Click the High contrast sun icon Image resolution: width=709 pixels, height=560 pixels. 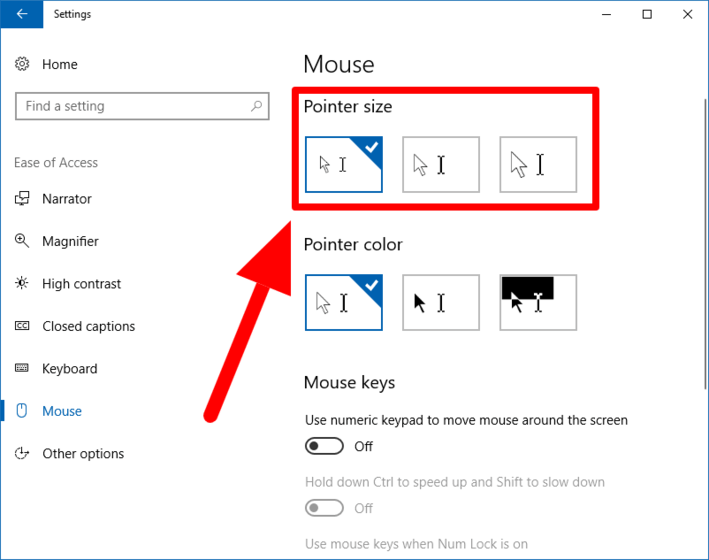(x=23, y=284)
